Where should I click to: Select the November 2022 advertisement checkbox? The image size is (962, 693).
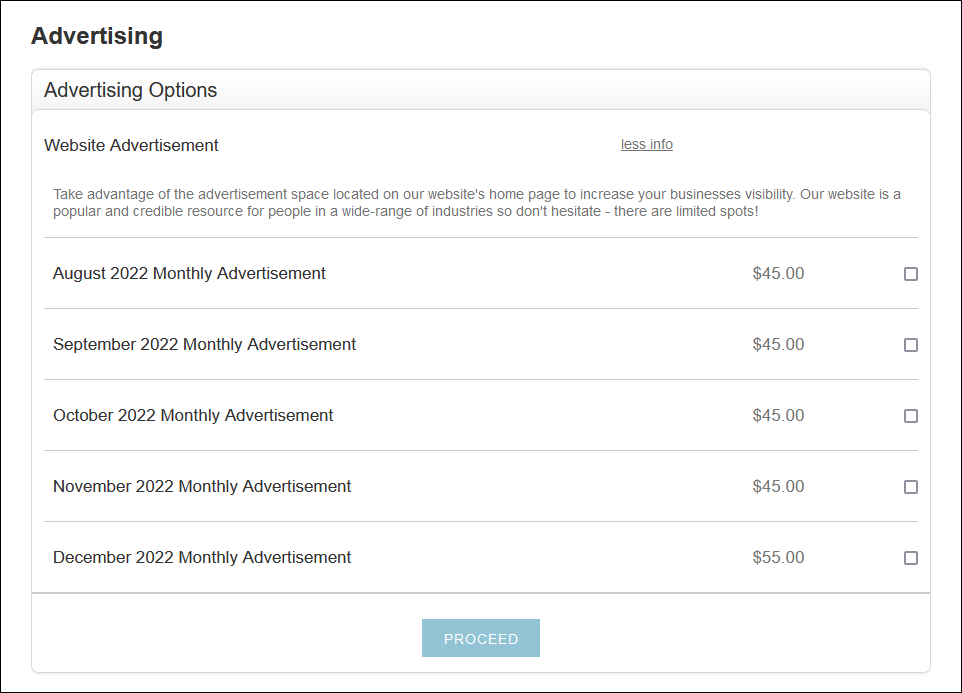[x=911, y=487]
